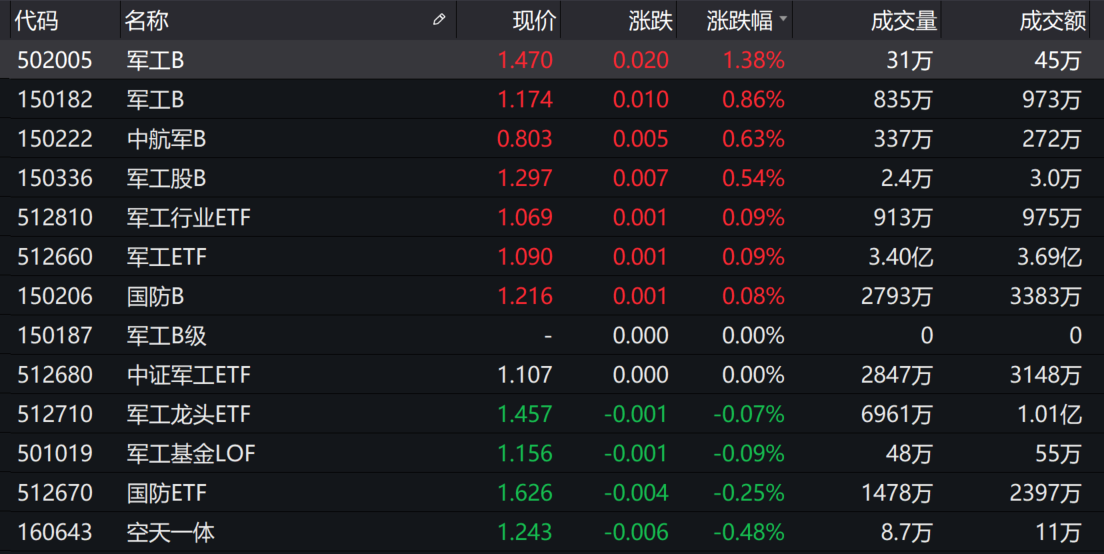Select the row with code 502005
This screenshot has height=554, width=1104.
55,60
